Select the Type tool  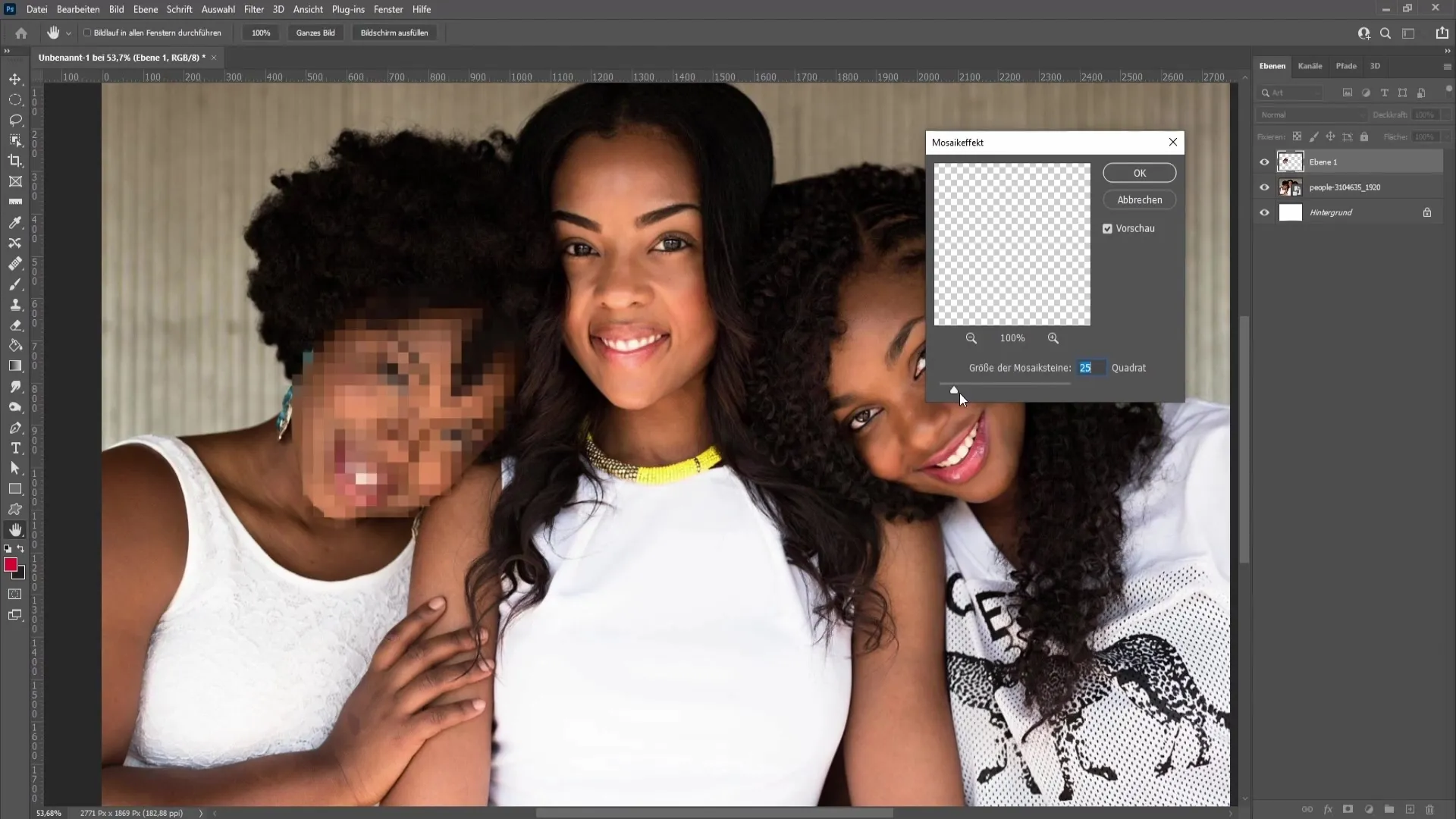coord(15,448)
